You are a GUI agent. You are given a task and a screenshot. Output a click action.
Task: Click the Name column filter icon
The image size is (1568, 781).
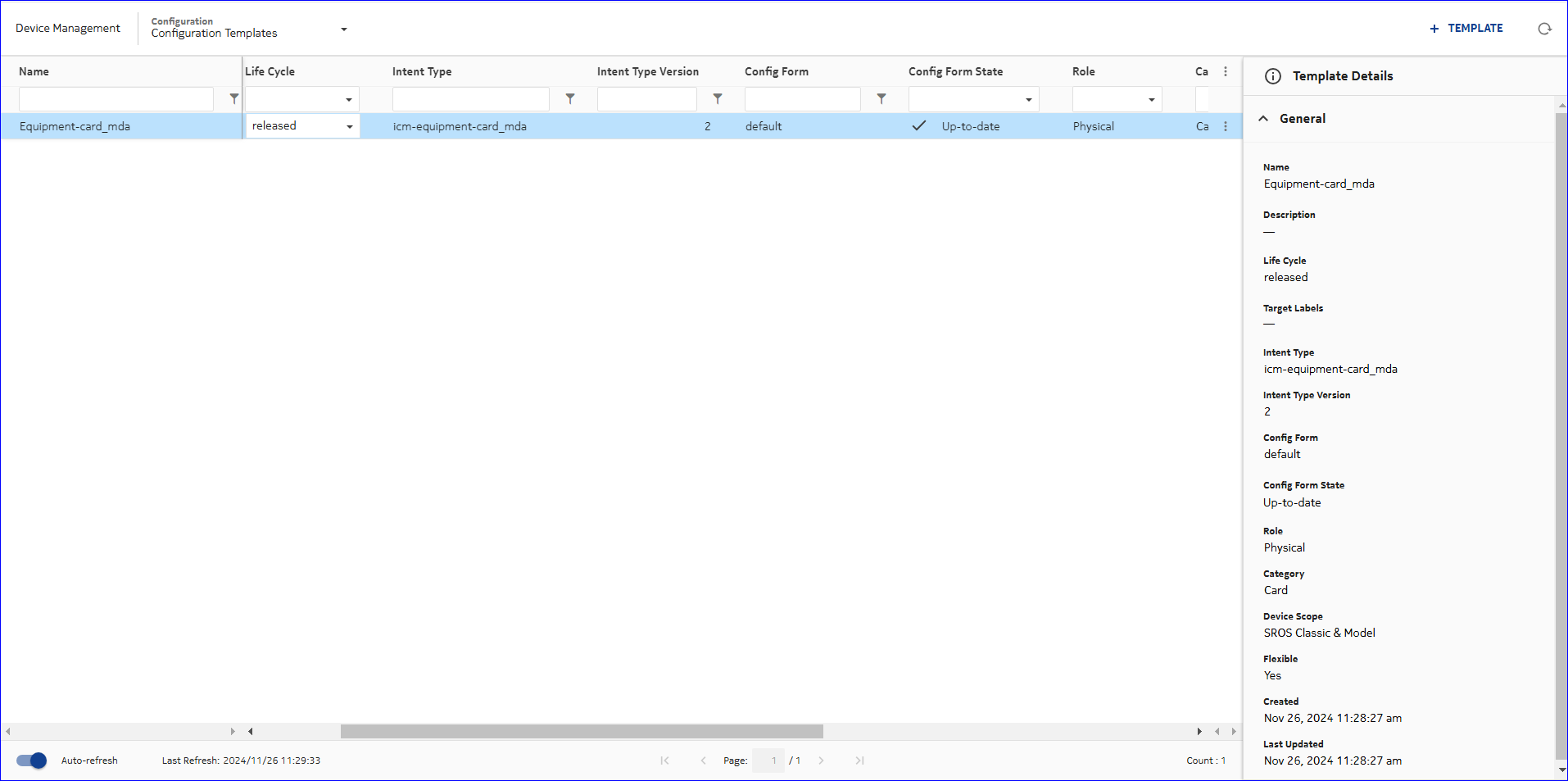point(234,99)
